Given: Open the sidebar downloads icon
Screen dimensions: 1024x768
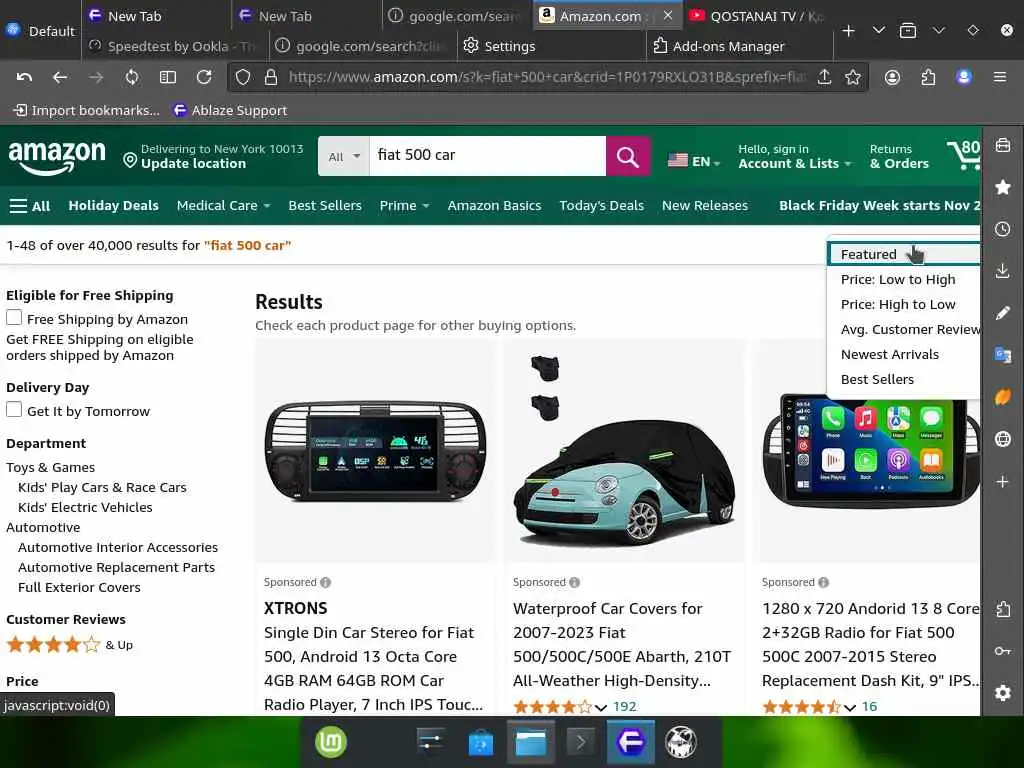Looking at the screenshot, I should pyautogui.click(x=1002, y=271).
